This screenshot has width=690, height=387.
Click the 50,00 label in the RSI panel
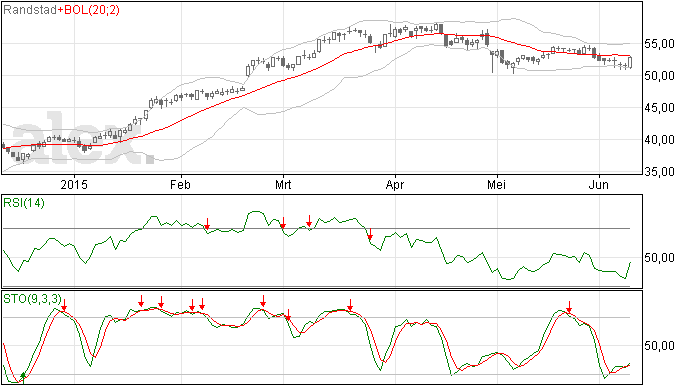[x=659, y=258]
